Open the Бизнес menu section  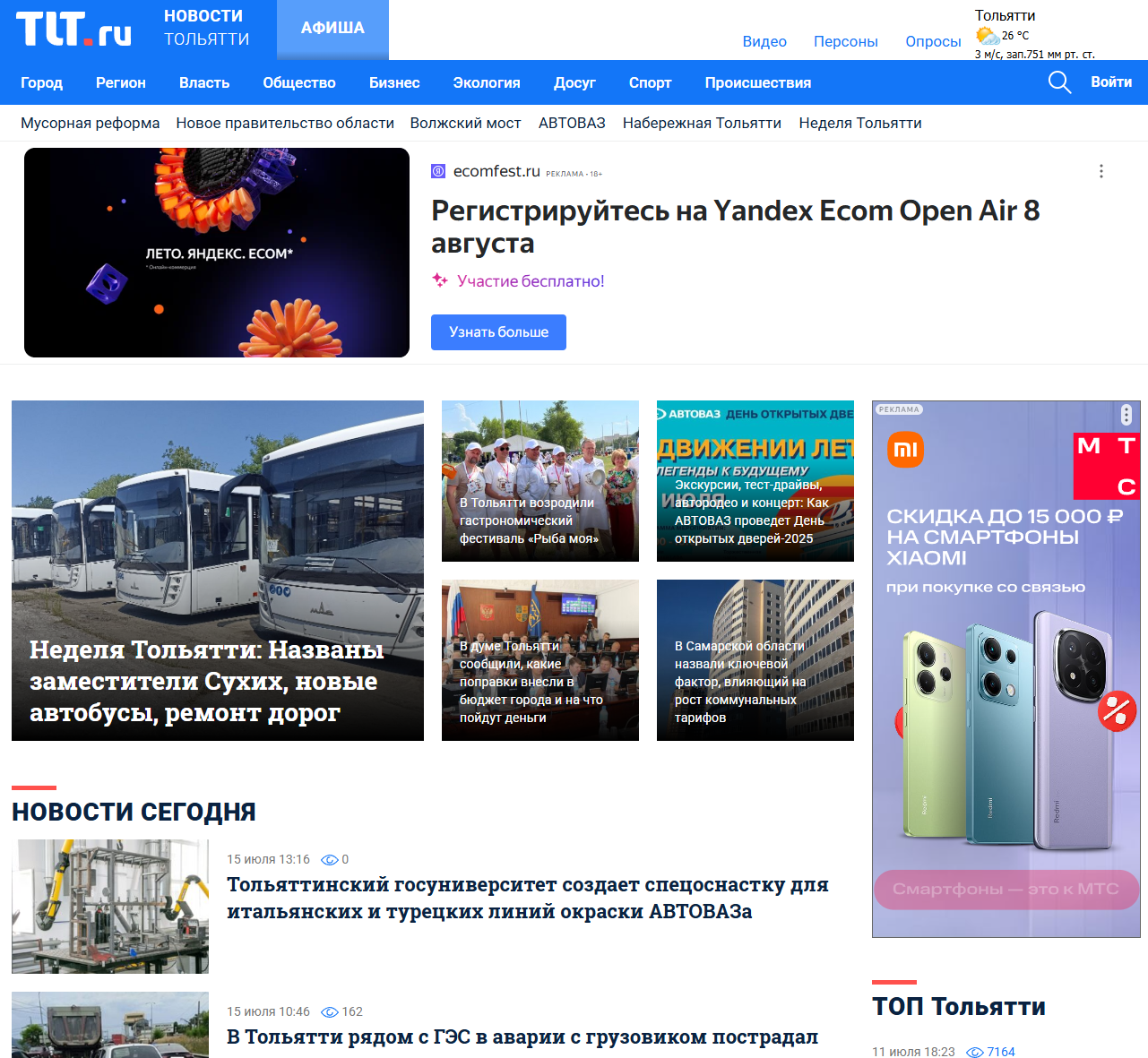pyautogui.click(x=394, y=82)
